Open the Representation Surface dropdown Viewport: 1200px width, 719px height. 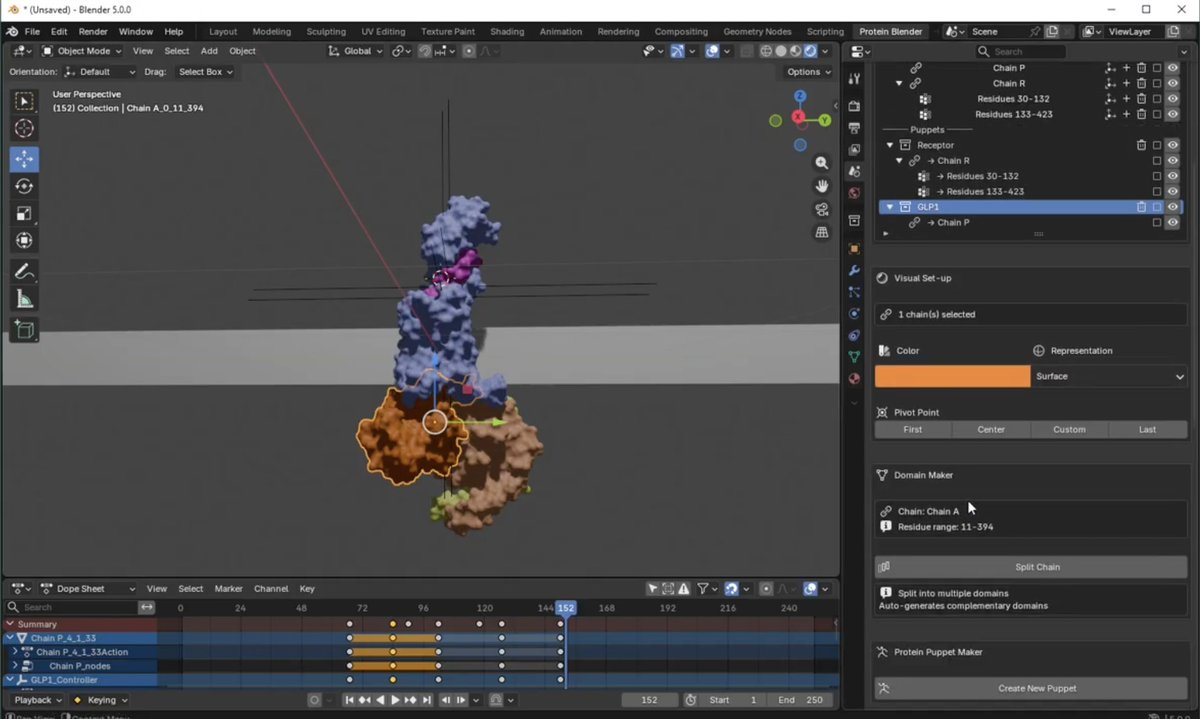coord(1109,376)
